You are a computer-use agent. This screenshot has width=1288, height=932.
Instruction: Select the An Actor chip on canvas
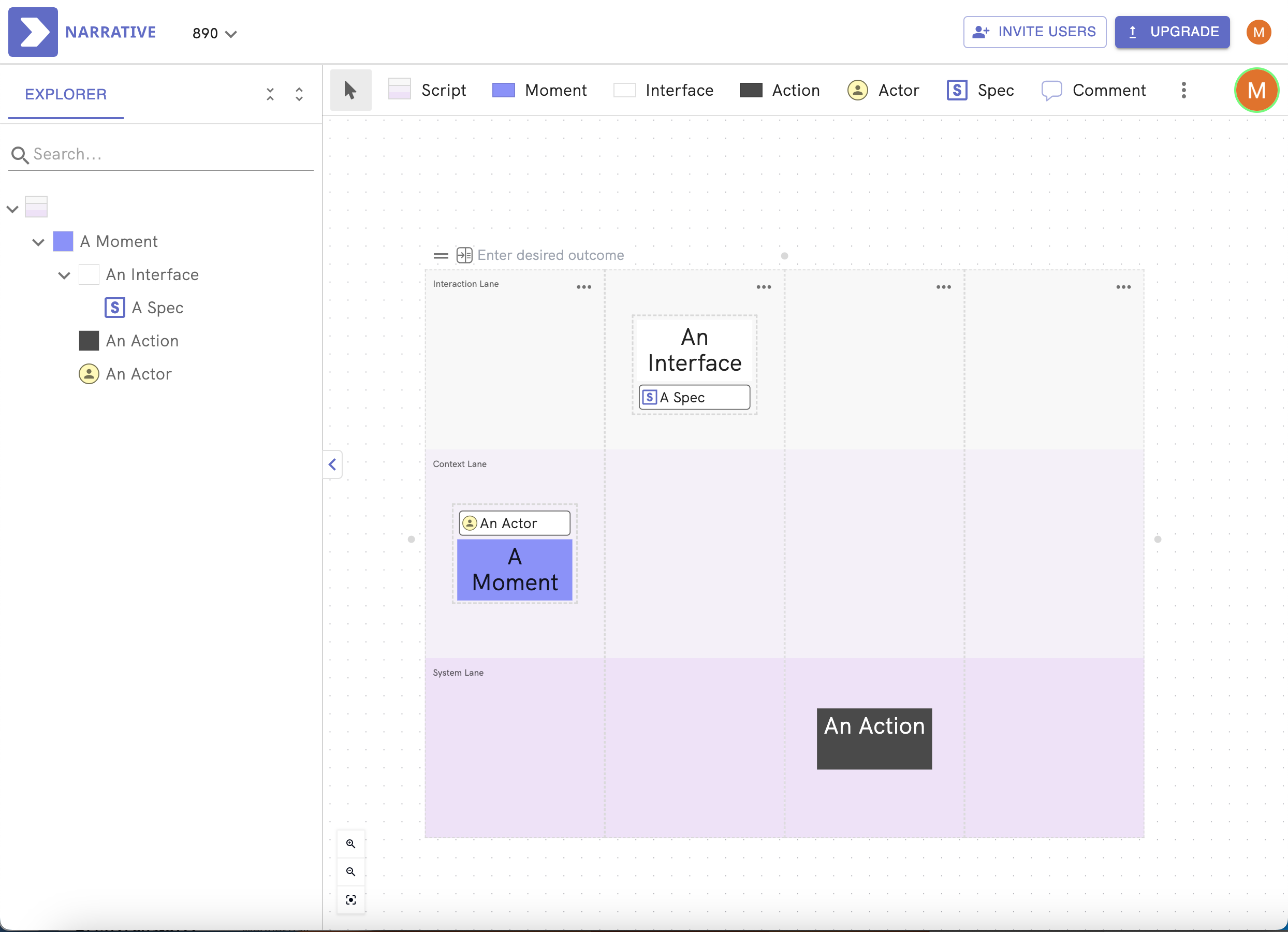515,523
